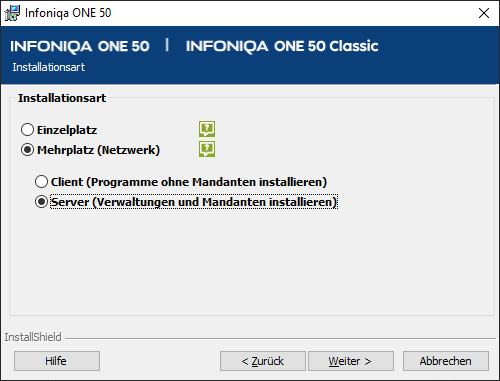
Task: Go back with the Zurück button
Action: (263, 361)
